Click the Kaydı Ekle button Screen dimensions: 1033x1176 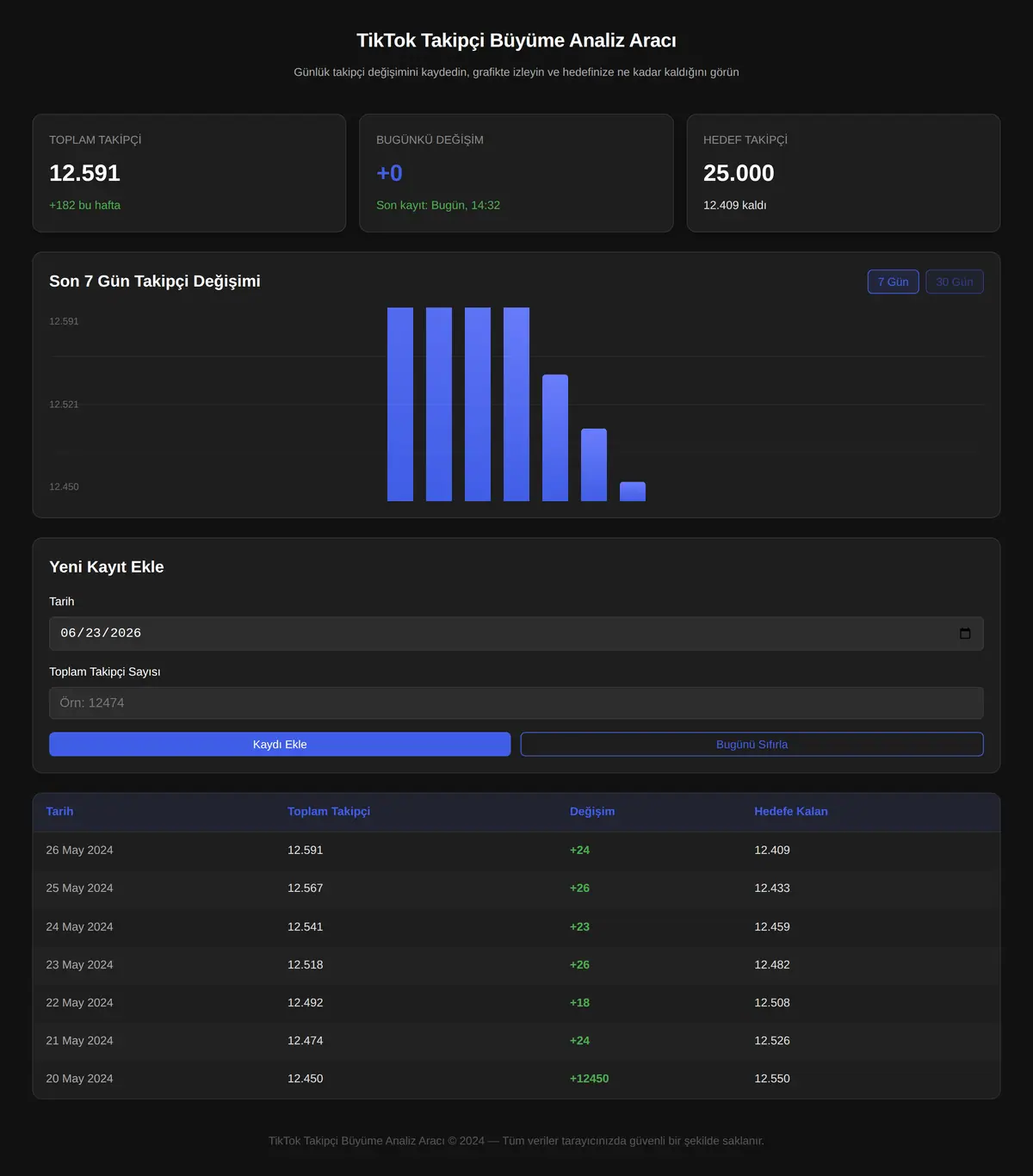280,745
